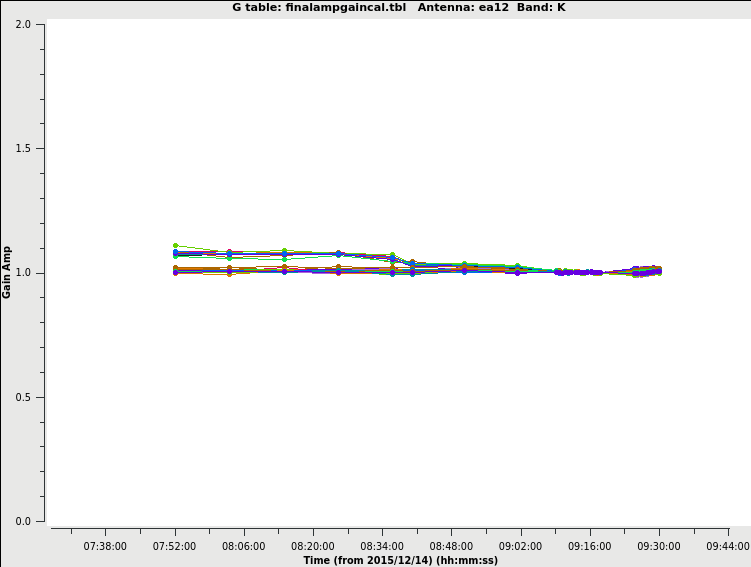Click the y-axis tick label 1.5
The width and height of the screenshot is (751, 567).
click(x=23, y=148)
